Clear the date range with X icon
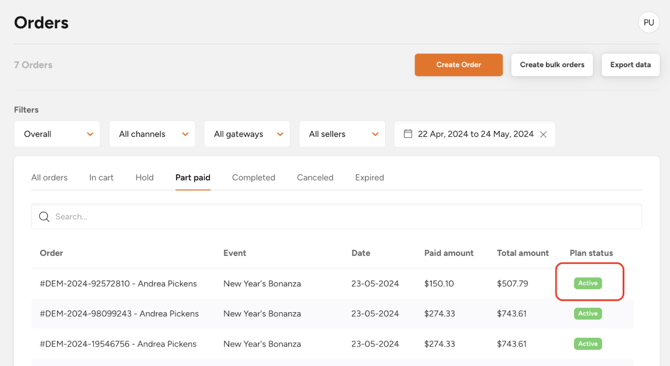Screen dimensions: 670x366 click(x=543, y=135)
